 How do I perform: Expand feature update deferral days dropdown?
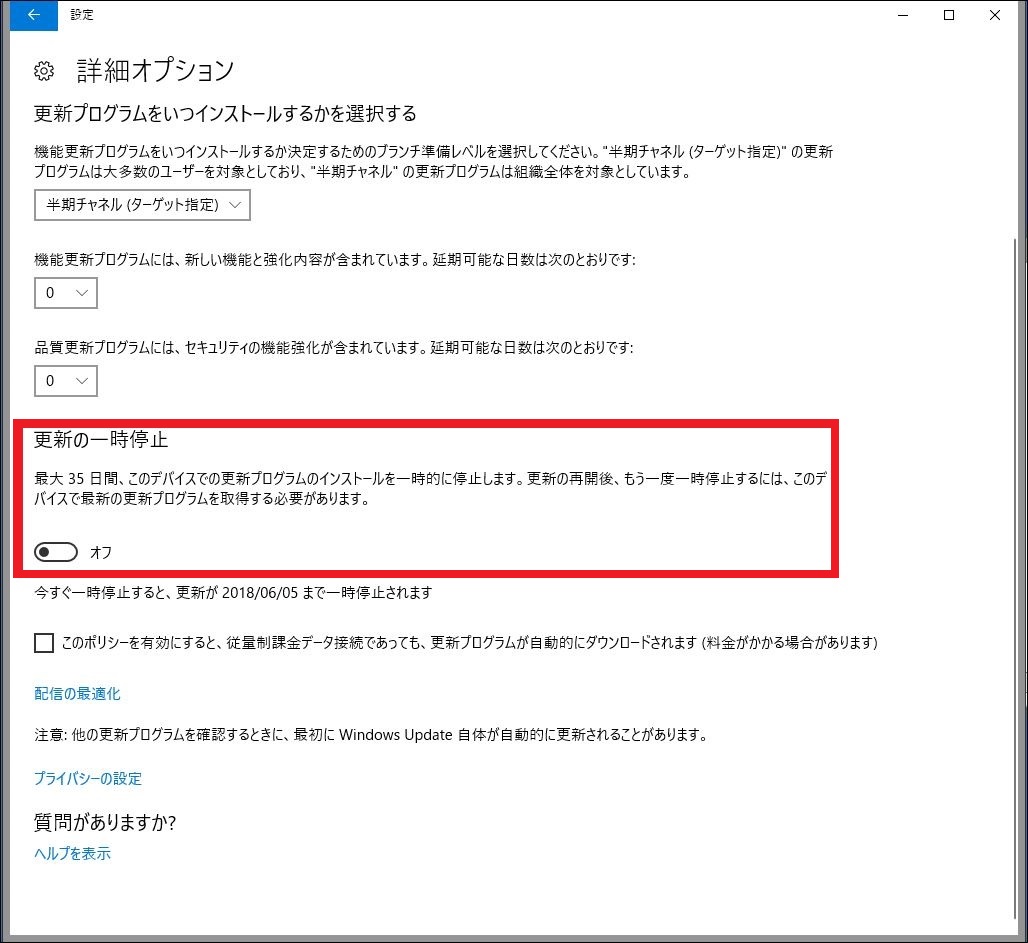[66, 292]
